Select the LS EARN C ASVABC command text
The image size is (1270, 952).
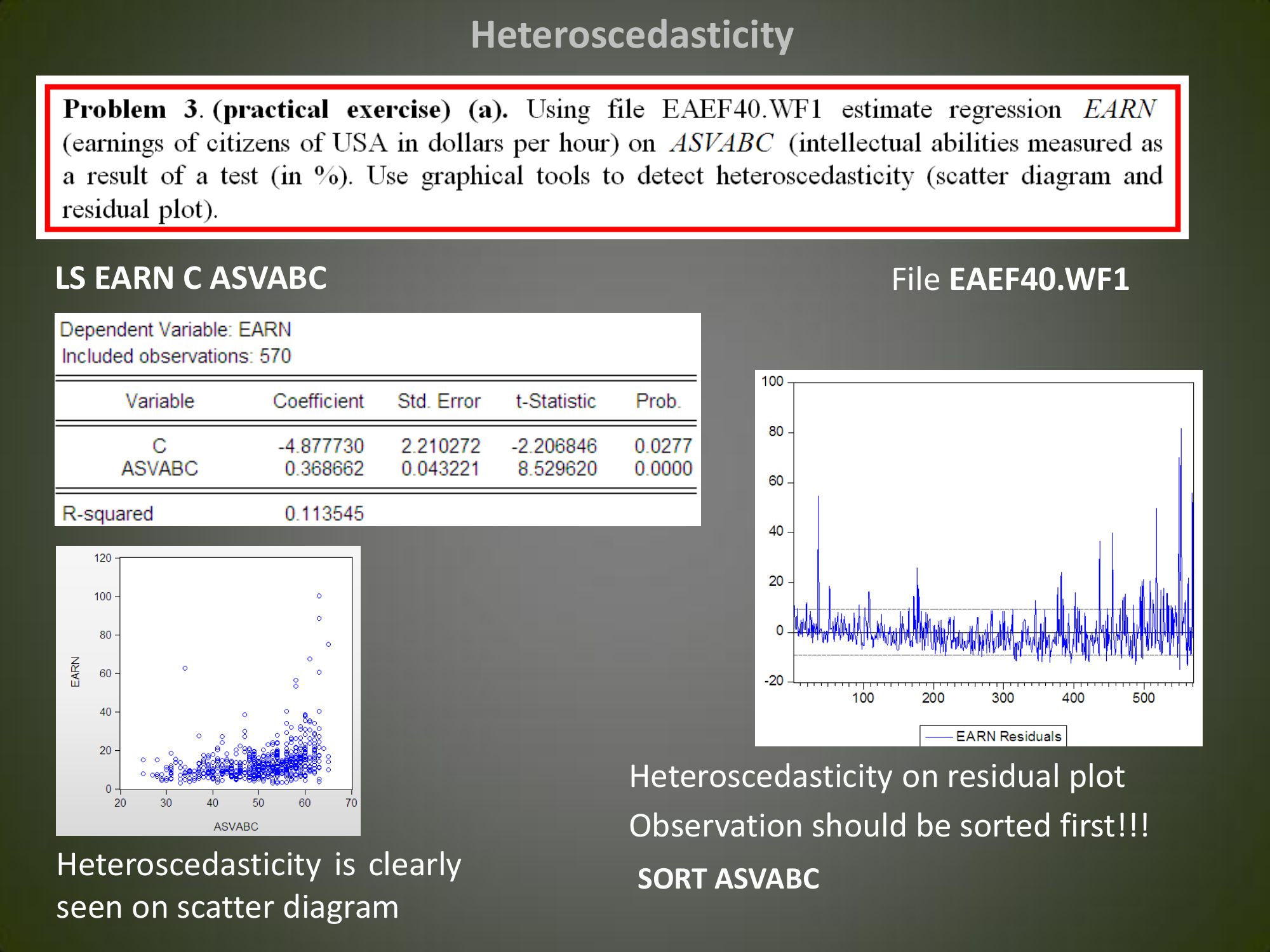coord(190,279)
